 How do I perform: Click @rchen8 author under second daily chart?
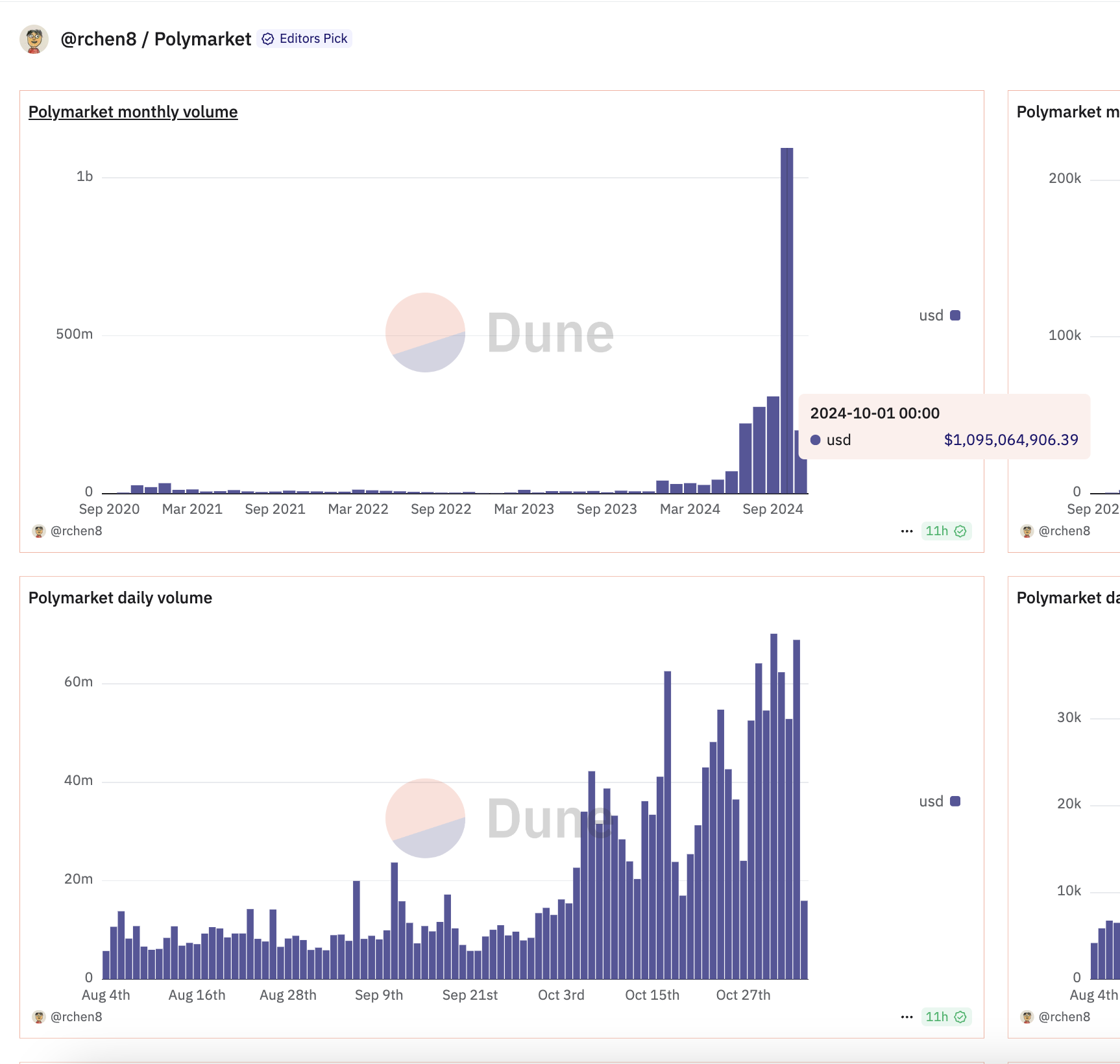tap(1064, 1017)
